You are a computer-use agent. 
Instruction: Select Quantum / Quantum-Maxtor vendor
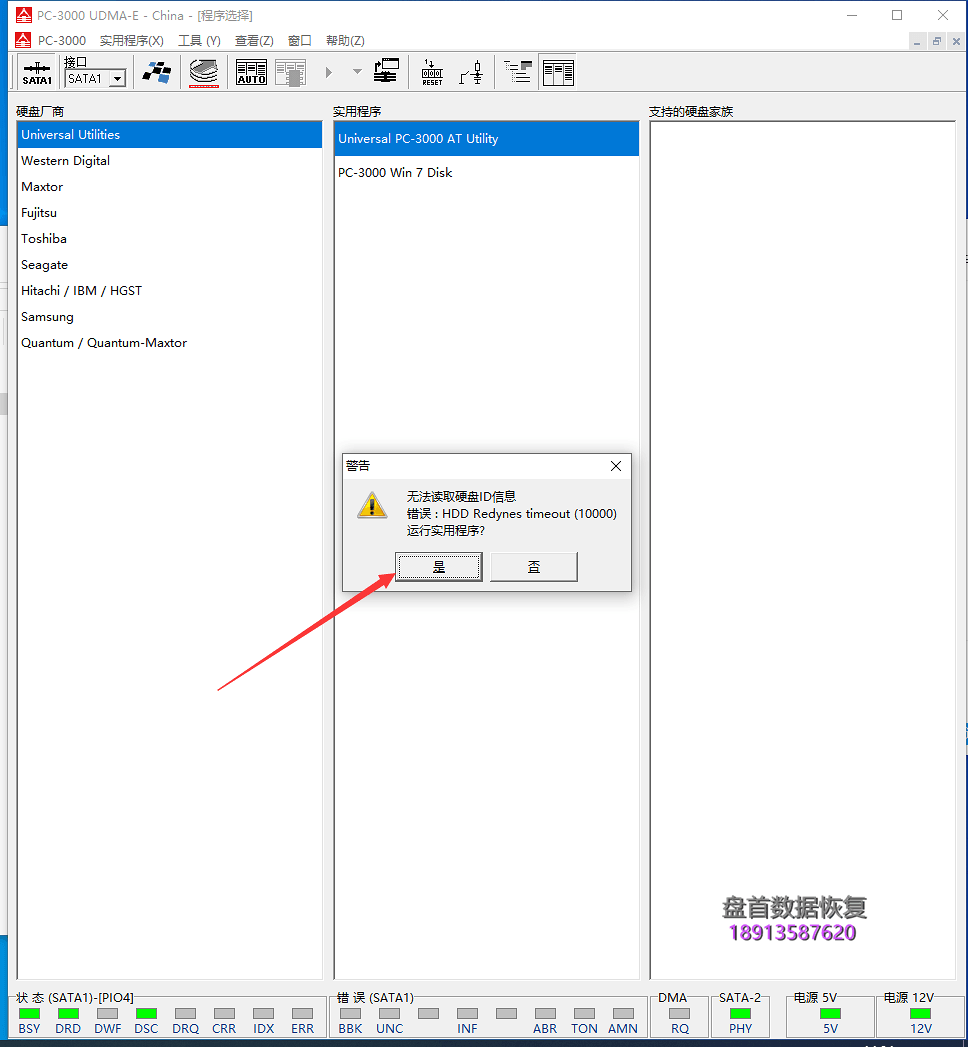click(x=170, y=343)
